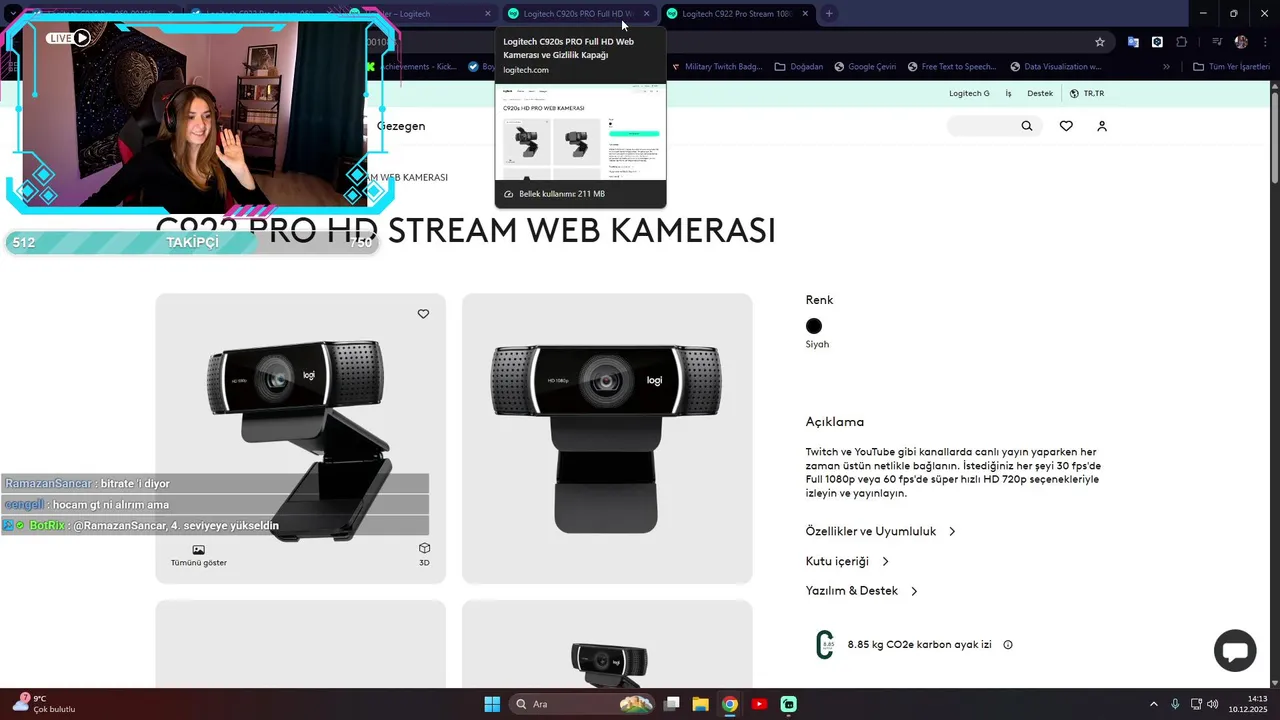1280x720 pixels.
Task: Open the weather widget showing 9°C
Action: (x=45, y=704)
